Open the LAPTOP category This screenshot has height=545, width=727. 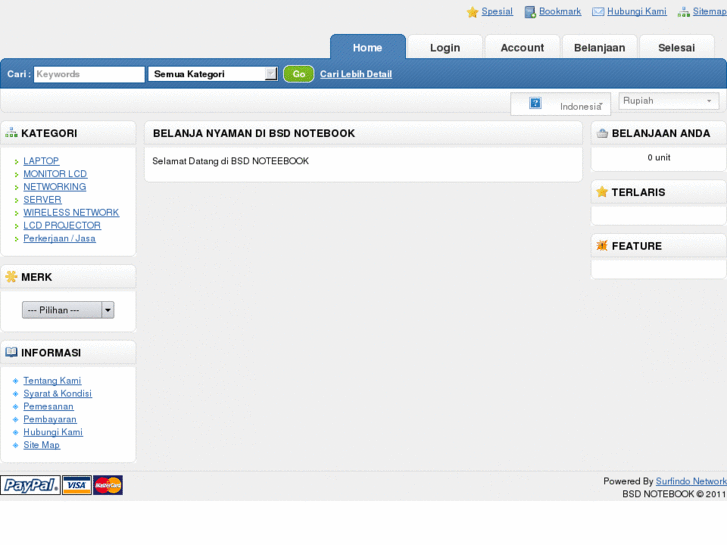click(41, 160)
